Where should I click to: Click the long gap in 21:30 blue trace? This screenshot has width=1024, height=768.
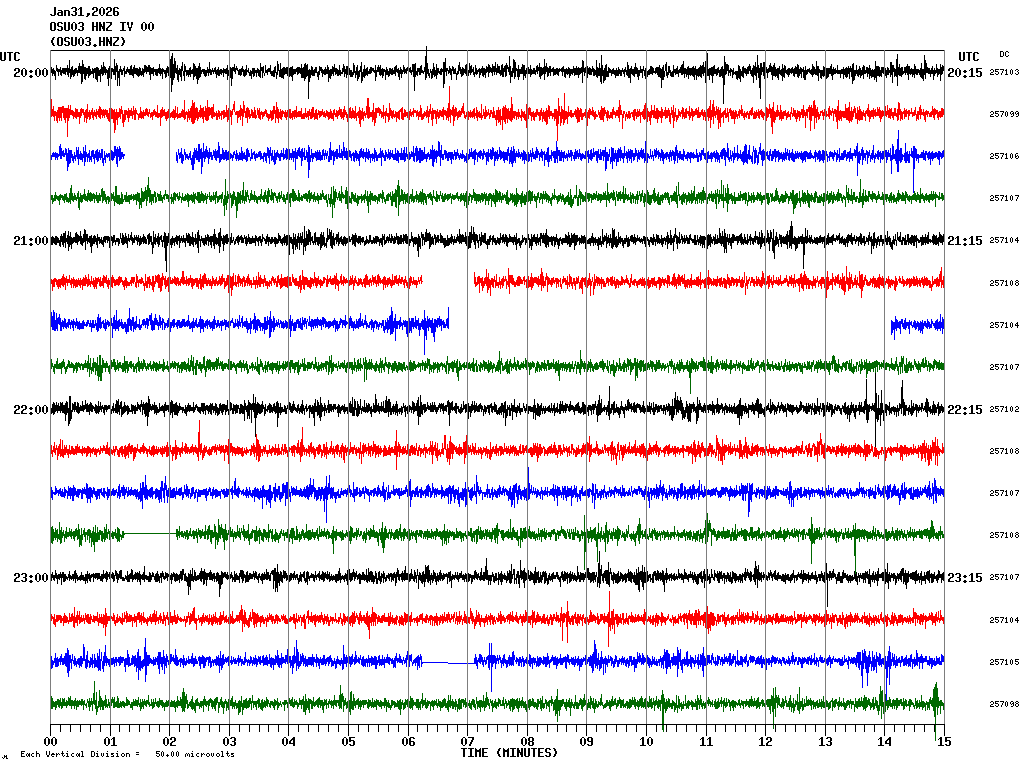click(669, 324)
